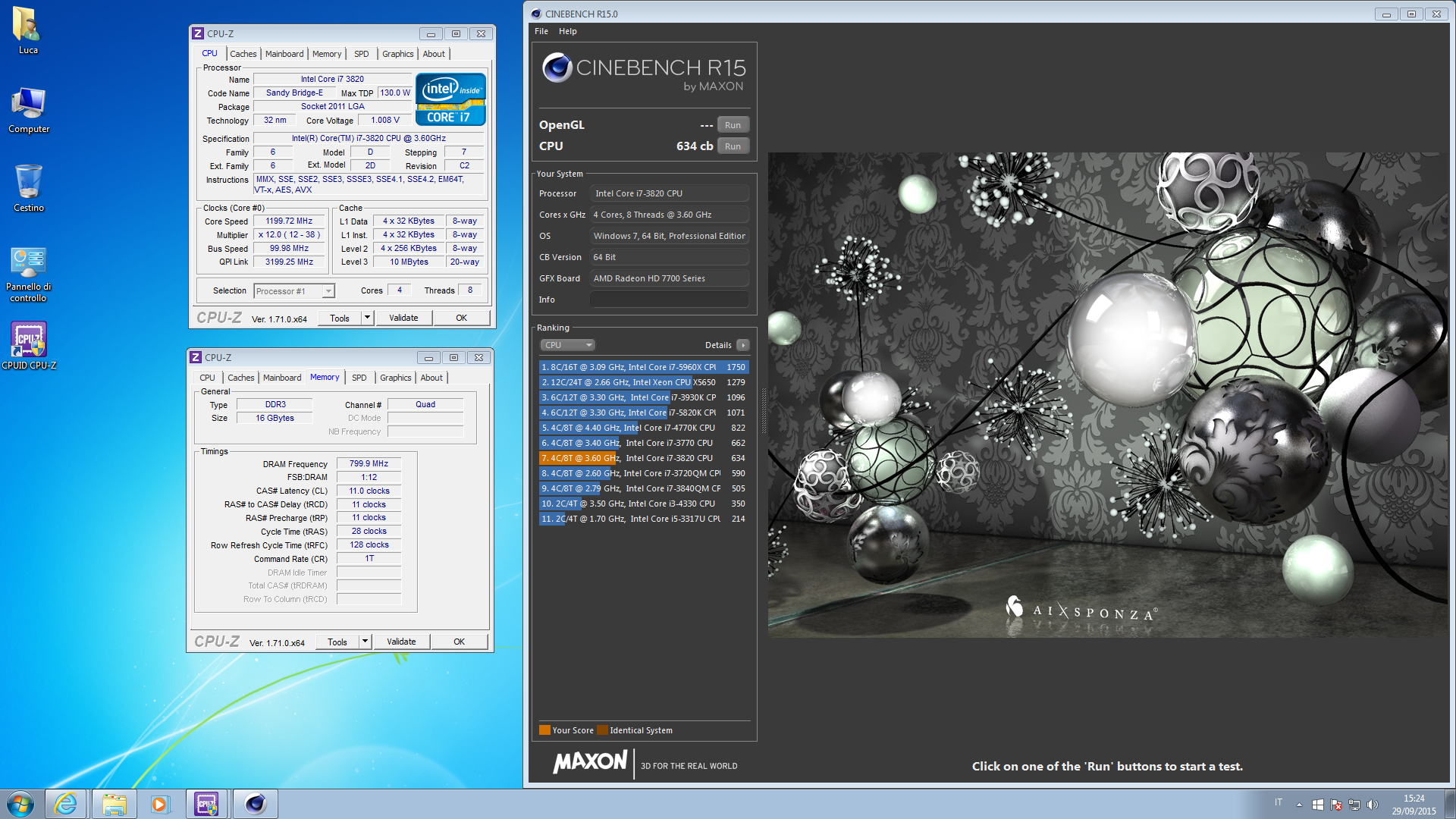Show hidden tray icons arrow
This screenshot has width=1456, height=819.
(x=1300, y=805)
